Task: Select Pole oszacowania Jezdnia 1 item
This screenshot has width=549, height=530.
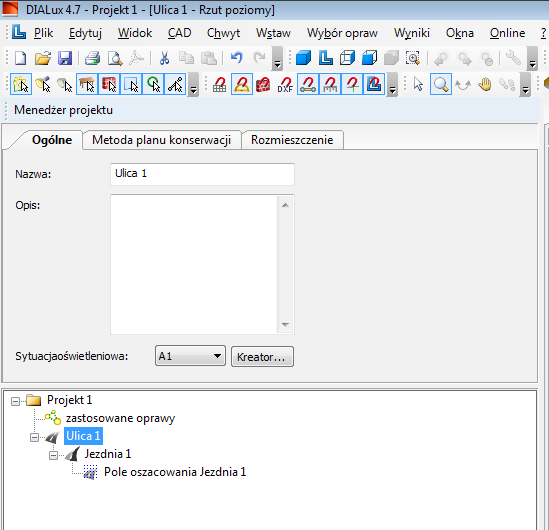Action: click(x=175, y=472)
